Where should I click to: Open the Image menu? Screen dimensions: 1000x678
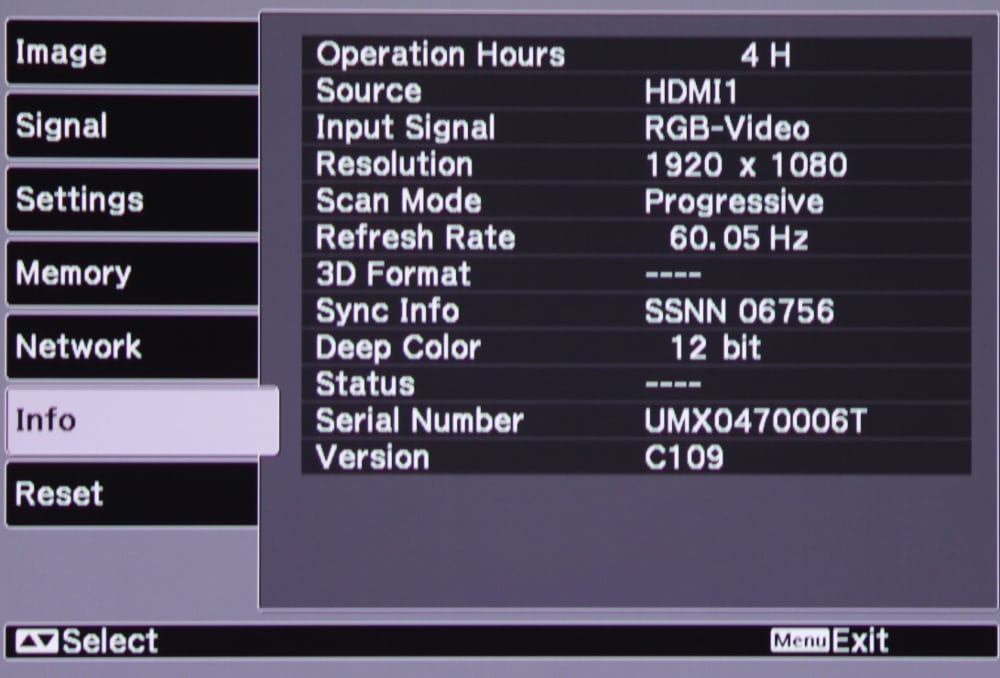pyautogui.click(x=132, y=52)
